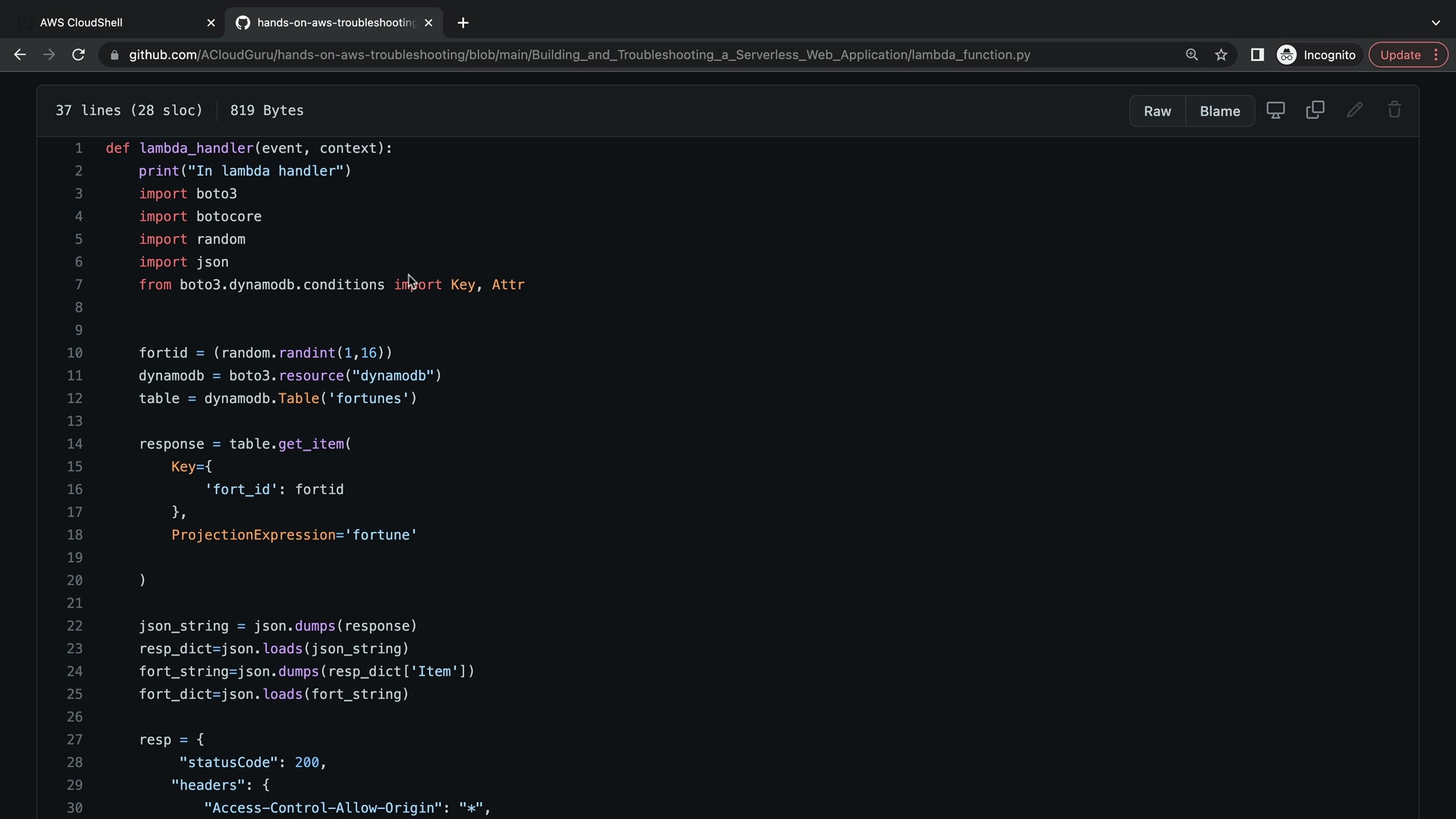Open the tab search chevron dropdown
Image resolution: width=1456 pixels, height=819 pixels.
tap(1436, 23)
